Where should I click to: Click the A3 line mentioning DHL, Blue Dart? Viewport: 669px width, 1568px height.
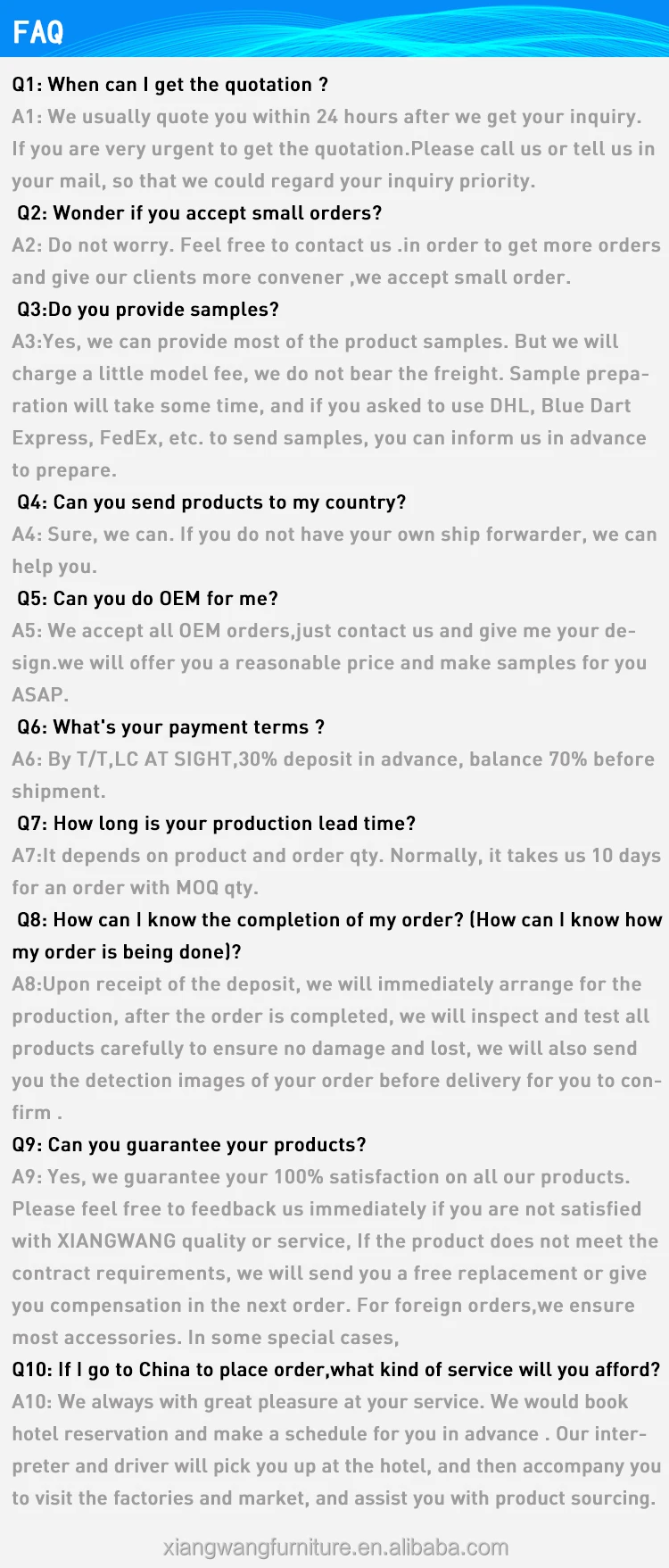point(321,406)
